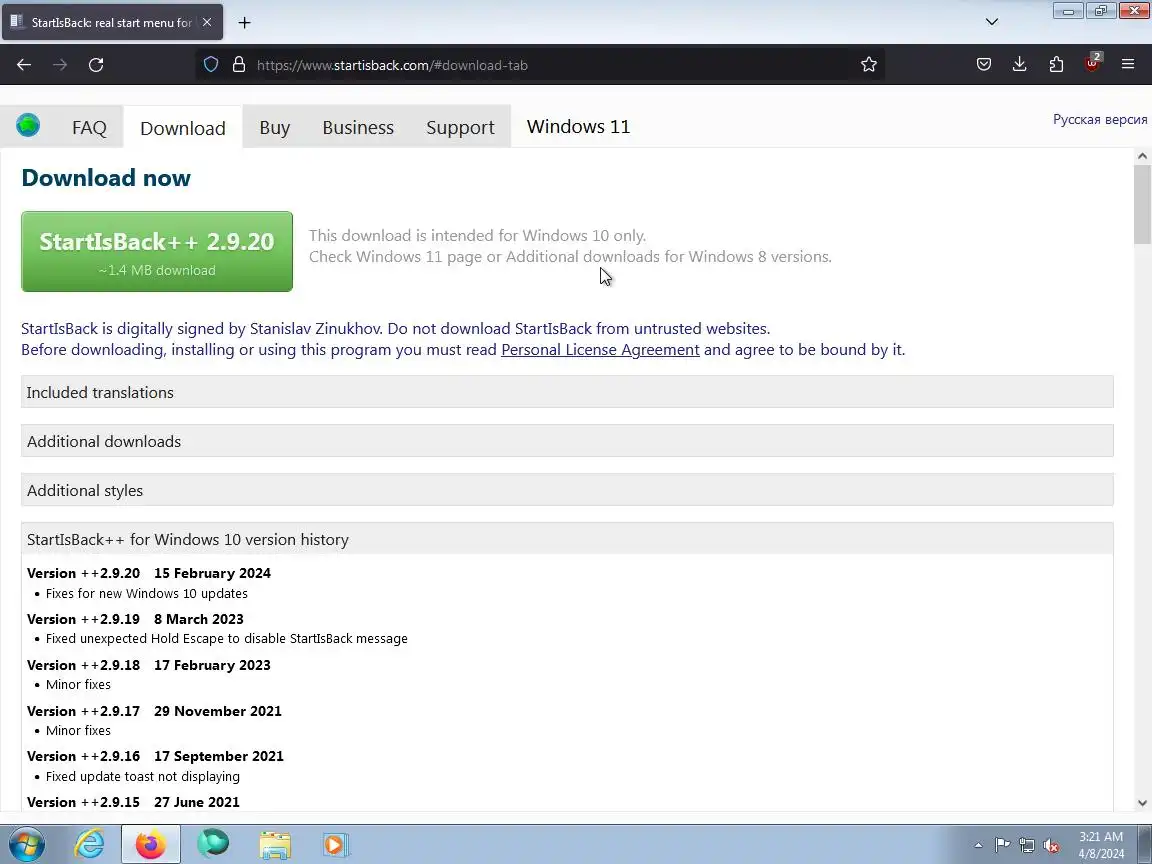Expand the Additional styles section
The image size is (1152, 864).
(567, 490)
